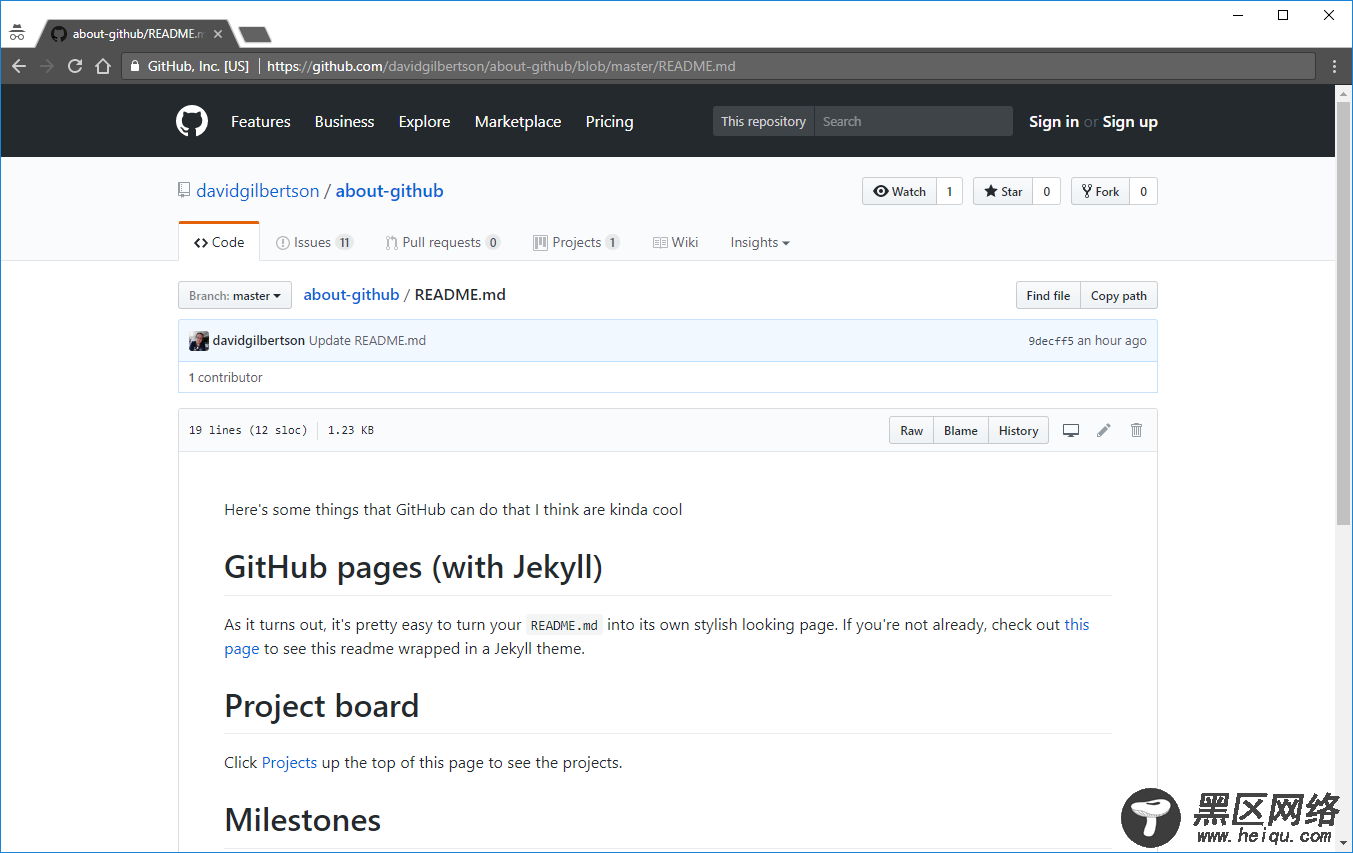Open Explore in the top navigation
Screen dimensions: 1353x853
(424, 121)
